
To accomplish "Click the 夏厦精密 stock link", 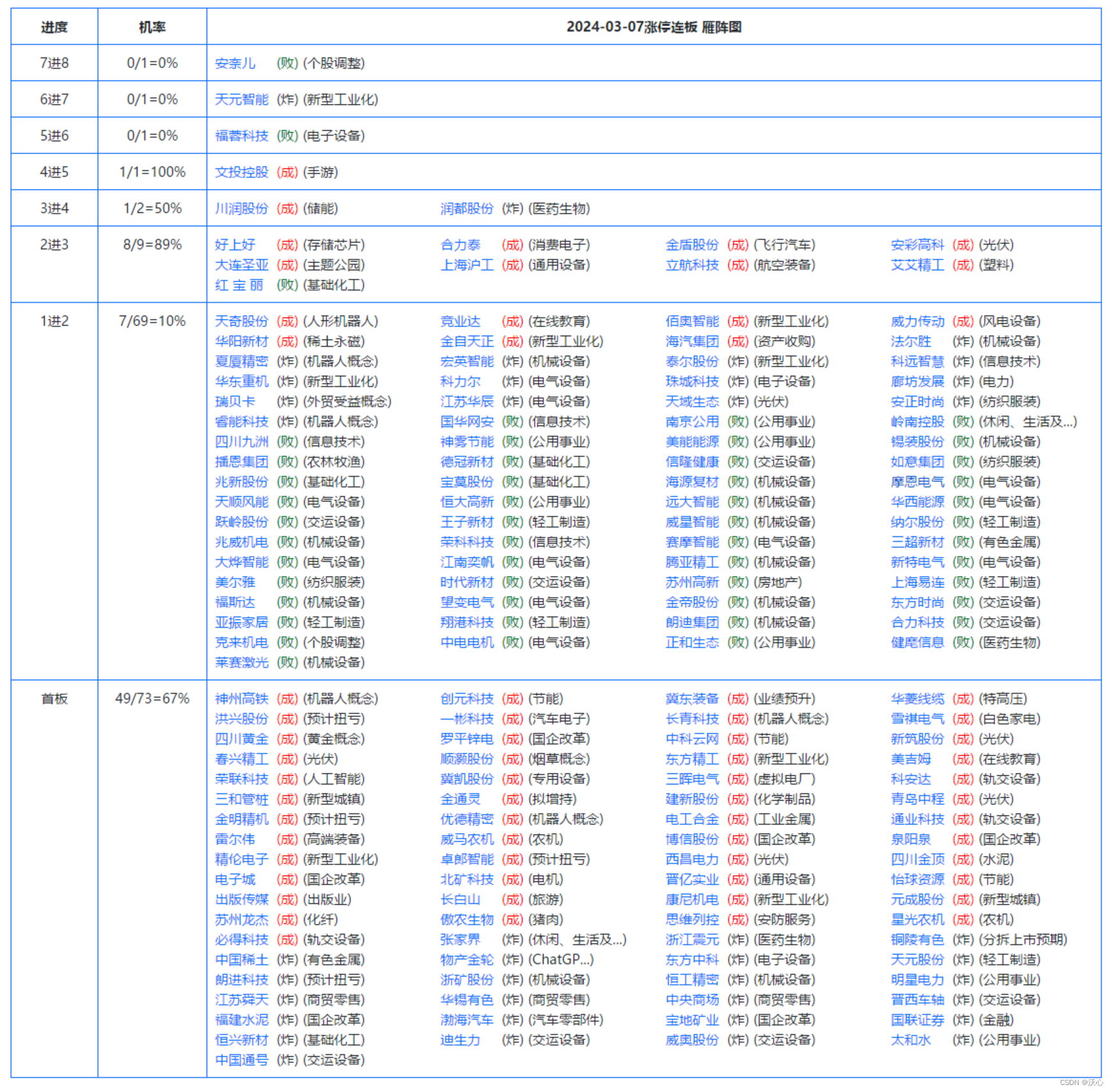I will pyautogui.click(x=241, y=361).
